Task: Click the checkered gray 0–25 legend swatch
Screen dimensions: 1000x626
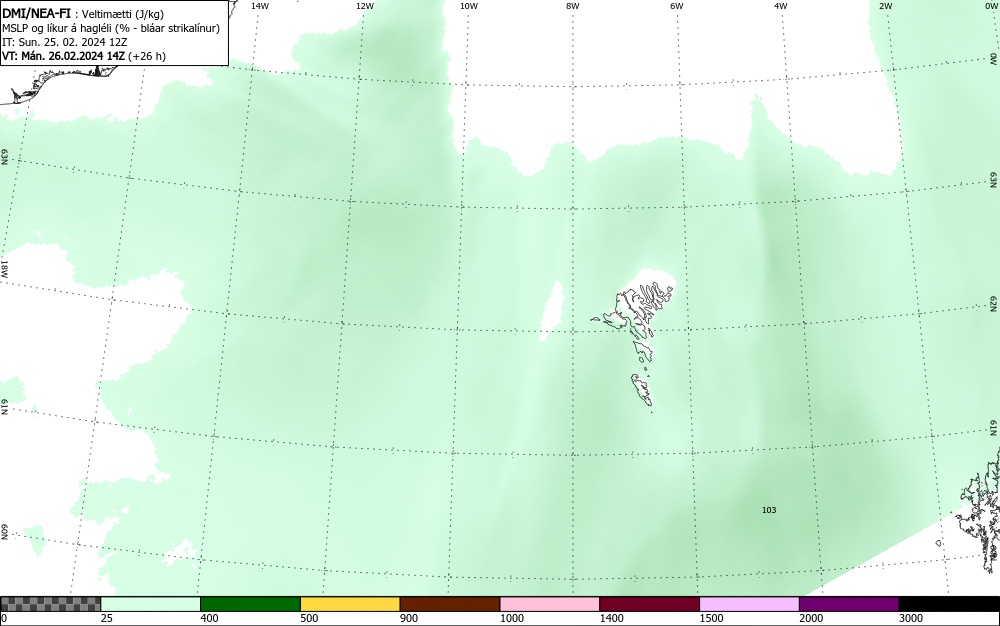Action: click(50, 604)
